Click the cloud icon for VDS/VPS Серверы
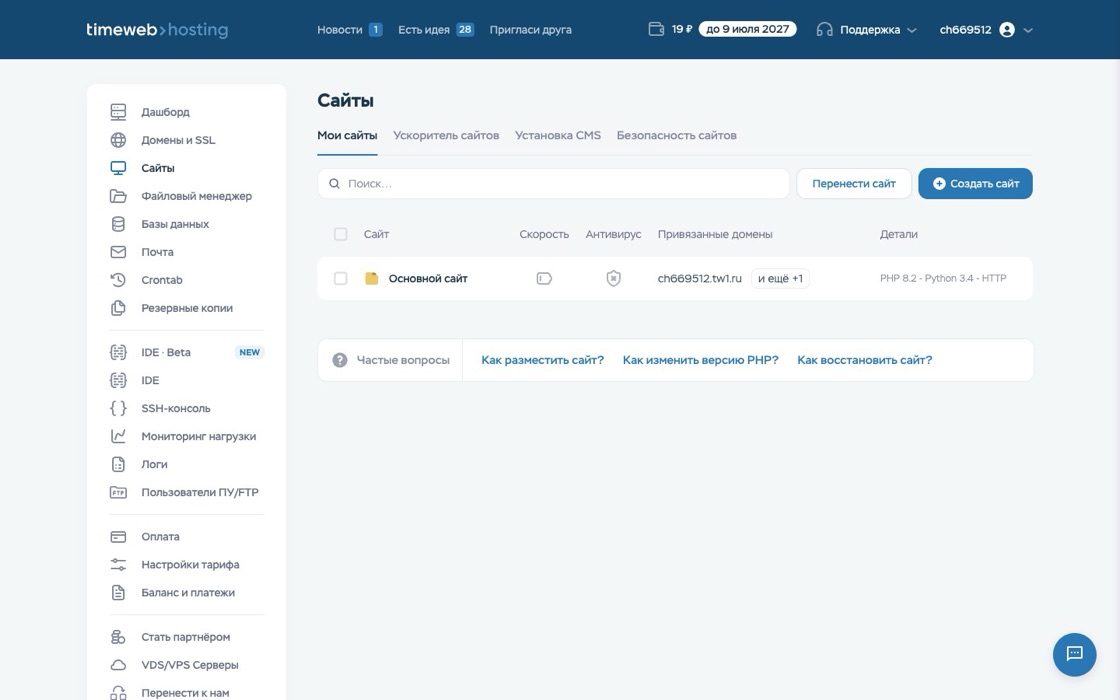The width and height of the screenshot is (1120, 700). (x=119, y=665)
